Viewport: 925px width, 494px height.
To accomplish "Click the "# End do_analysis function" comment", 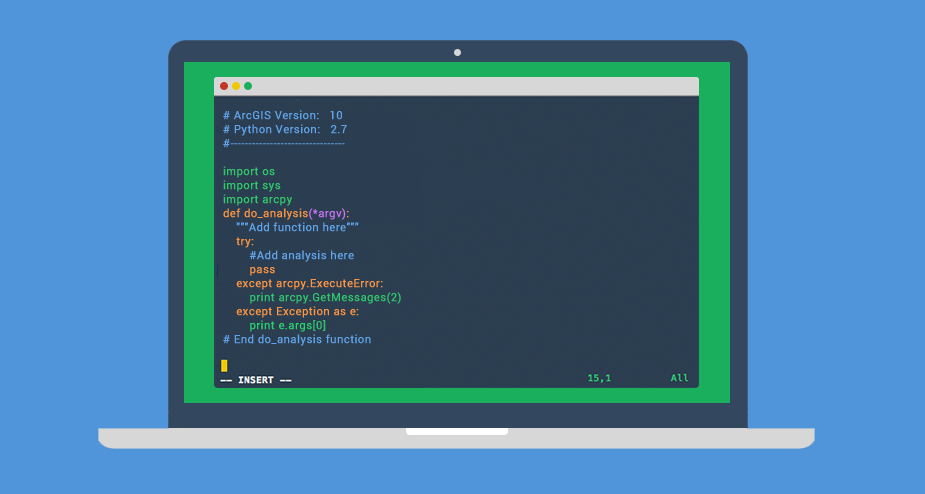I will pos(297,339).
